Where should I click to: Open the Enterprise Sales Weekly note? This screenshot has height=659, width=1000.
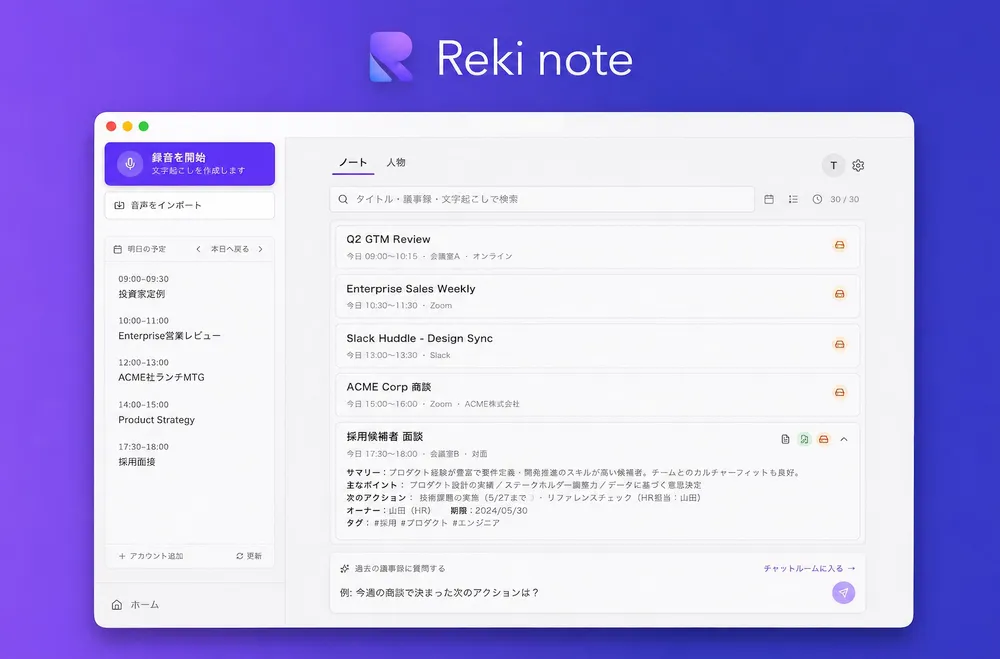pos(598,296)
